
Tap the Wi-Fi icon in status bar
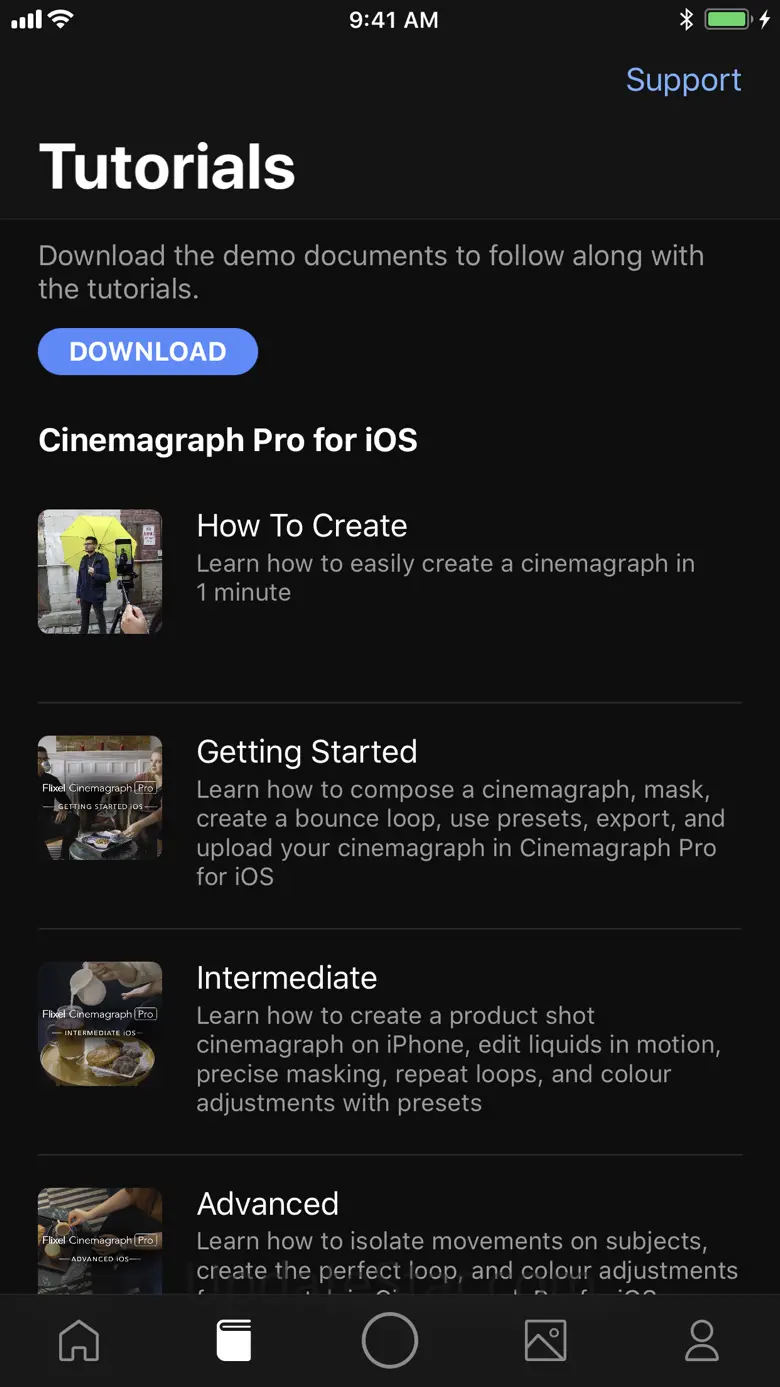coord(61,20)
